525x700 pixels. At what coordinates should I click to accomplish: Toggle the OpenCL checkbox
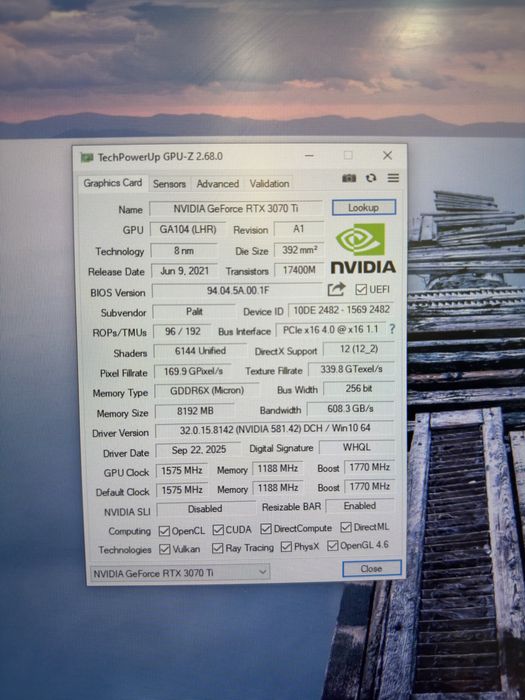pyautogui.click(x=164, y=531)
